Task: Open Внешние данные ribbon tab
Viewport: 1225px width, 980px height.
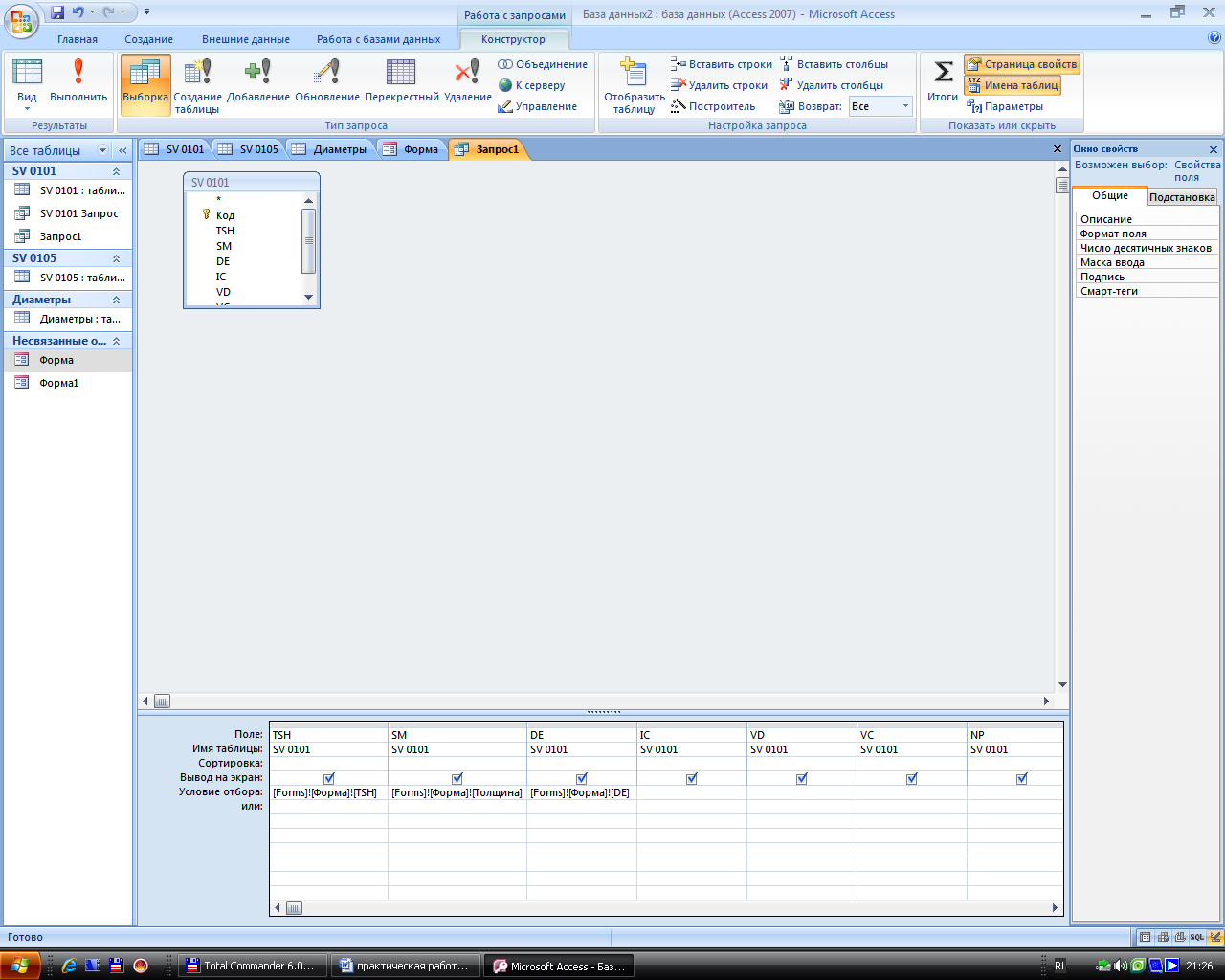Action: [246, 39]
